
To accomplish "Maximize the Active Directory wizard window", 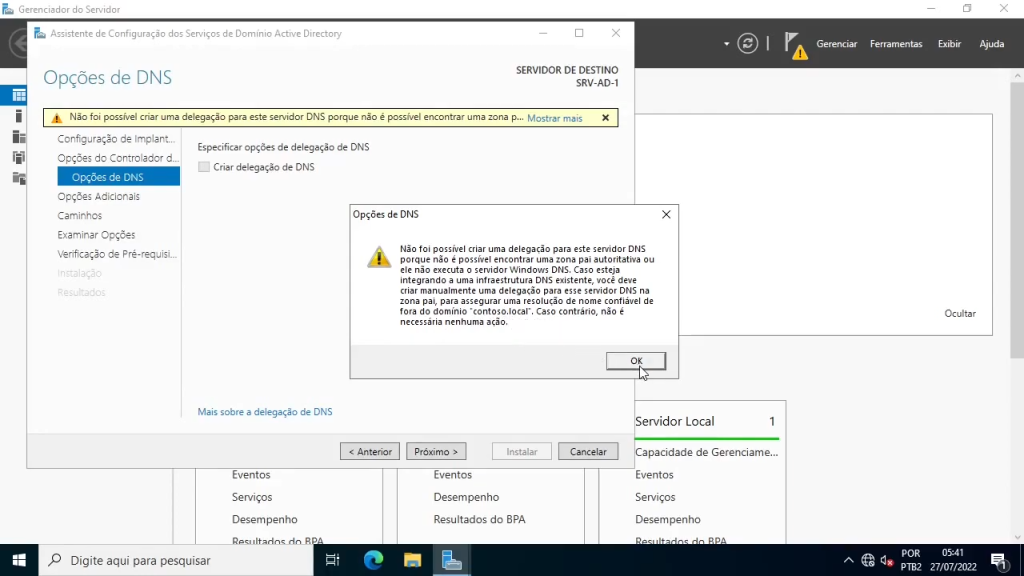I will pos(579,33).
